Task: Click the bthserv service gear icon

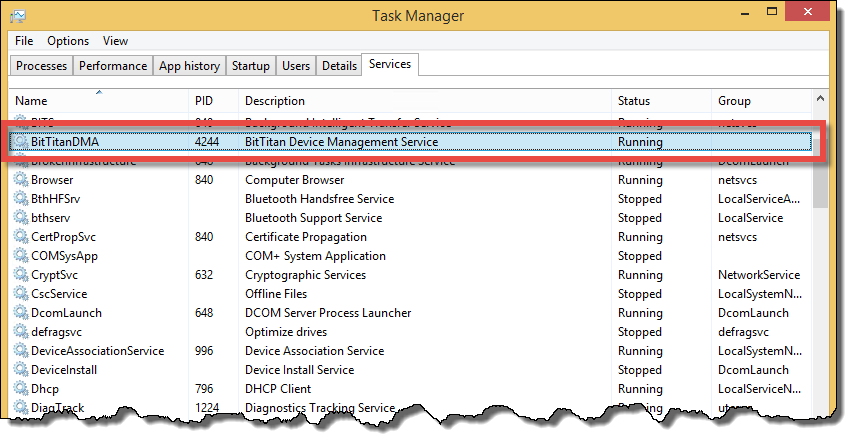Action: pyautogui.click(x=21, y=217)
